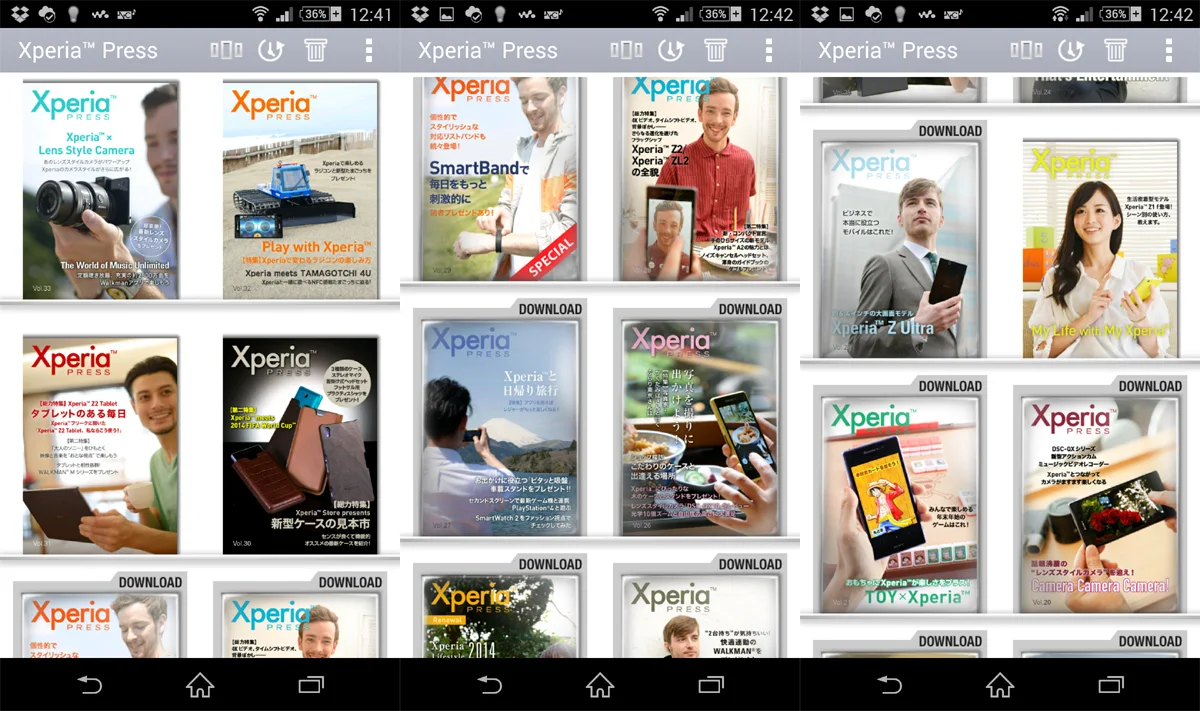
Task: Select the Camera Camera Camera! issue cover
Action: tap(1100, 505)
